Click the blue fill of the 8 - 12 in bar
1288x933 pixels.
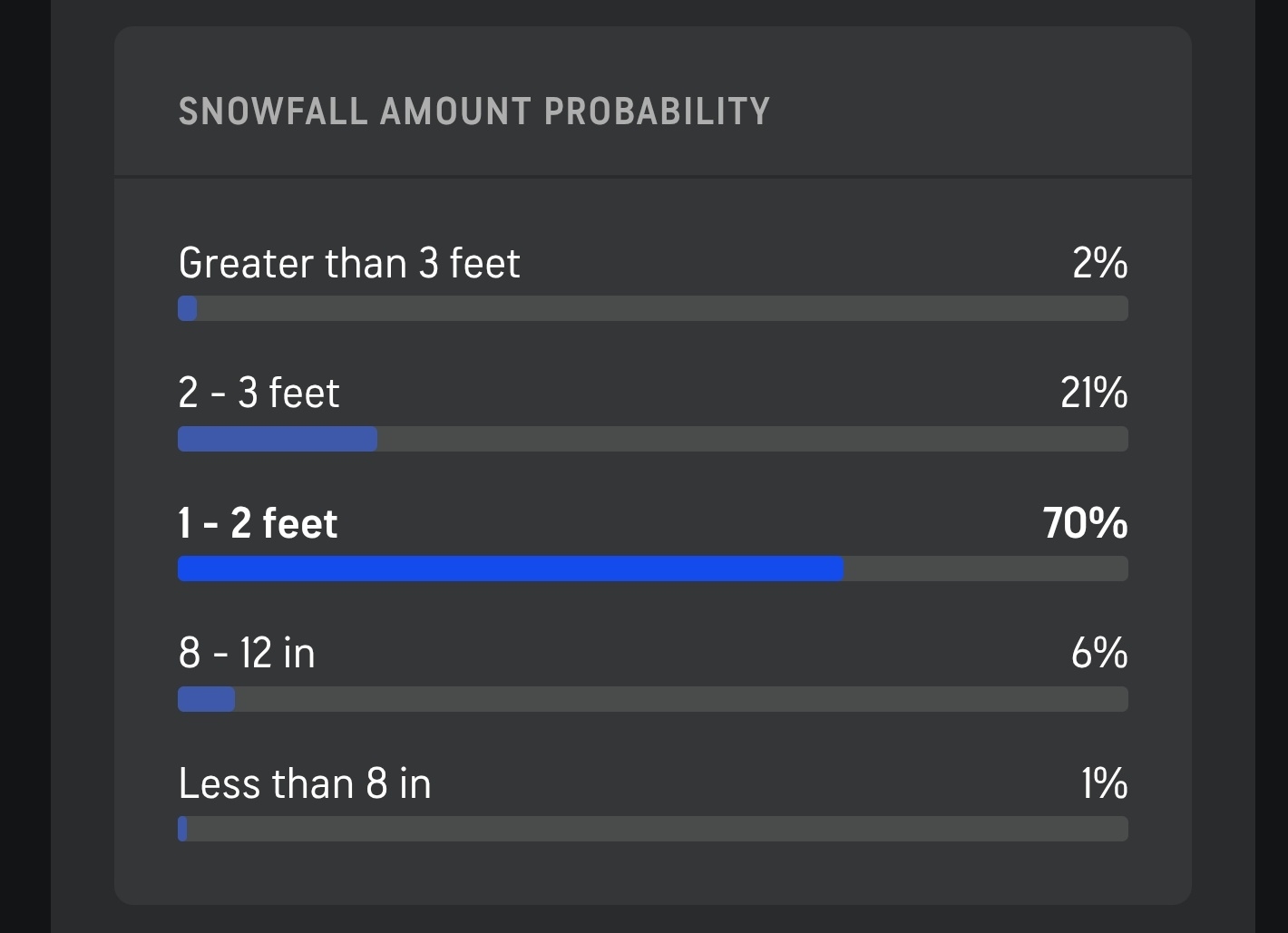[207, 699]
